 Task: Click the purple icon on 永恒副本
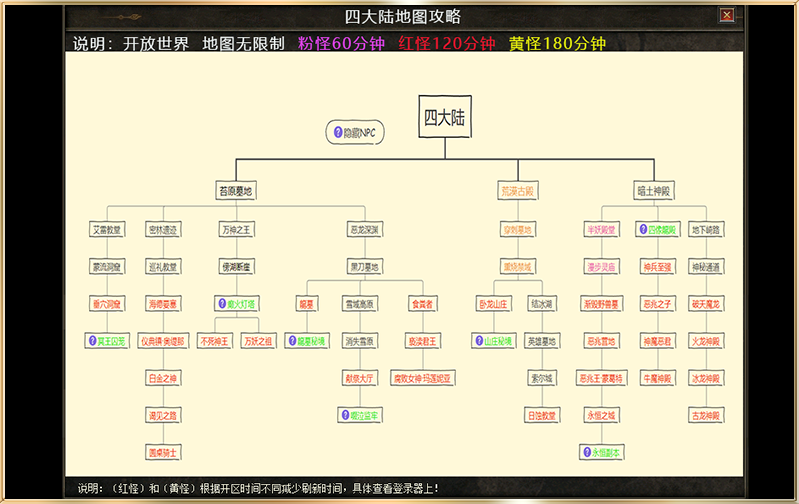point(586,452)
